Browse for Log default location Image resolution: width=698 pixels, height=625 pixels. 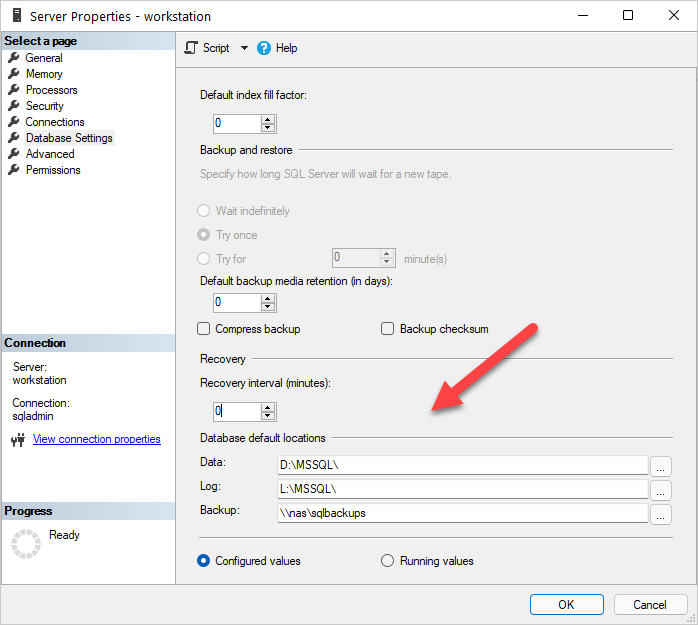click(661, 490)
